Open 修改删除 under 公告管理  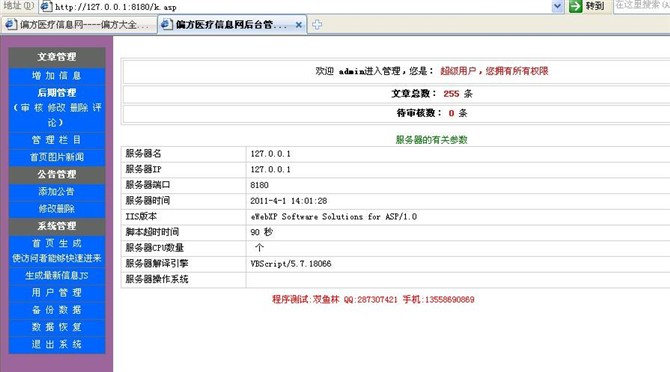57,209
